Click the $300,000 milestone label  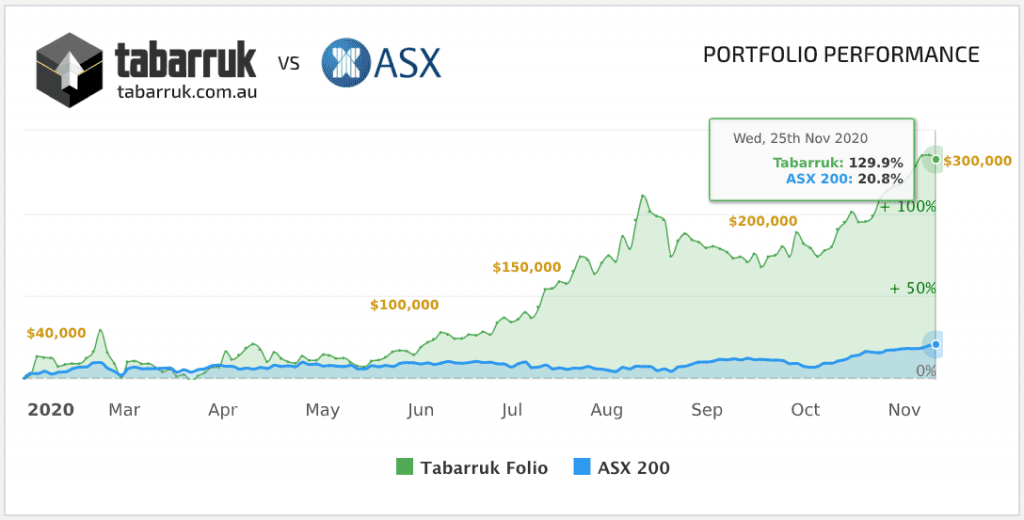pyautogui.click(x=978, y=160)
